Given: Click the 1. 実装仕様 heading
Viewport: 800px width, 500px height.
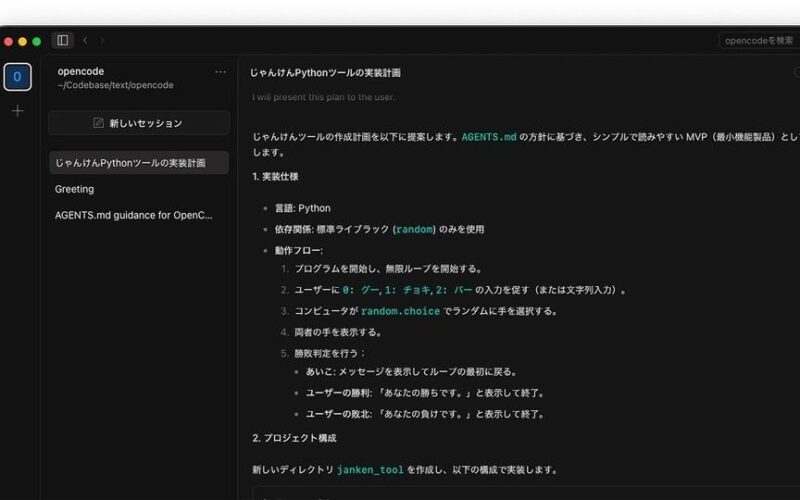Looking at the screenshot, I should [276, 177].
